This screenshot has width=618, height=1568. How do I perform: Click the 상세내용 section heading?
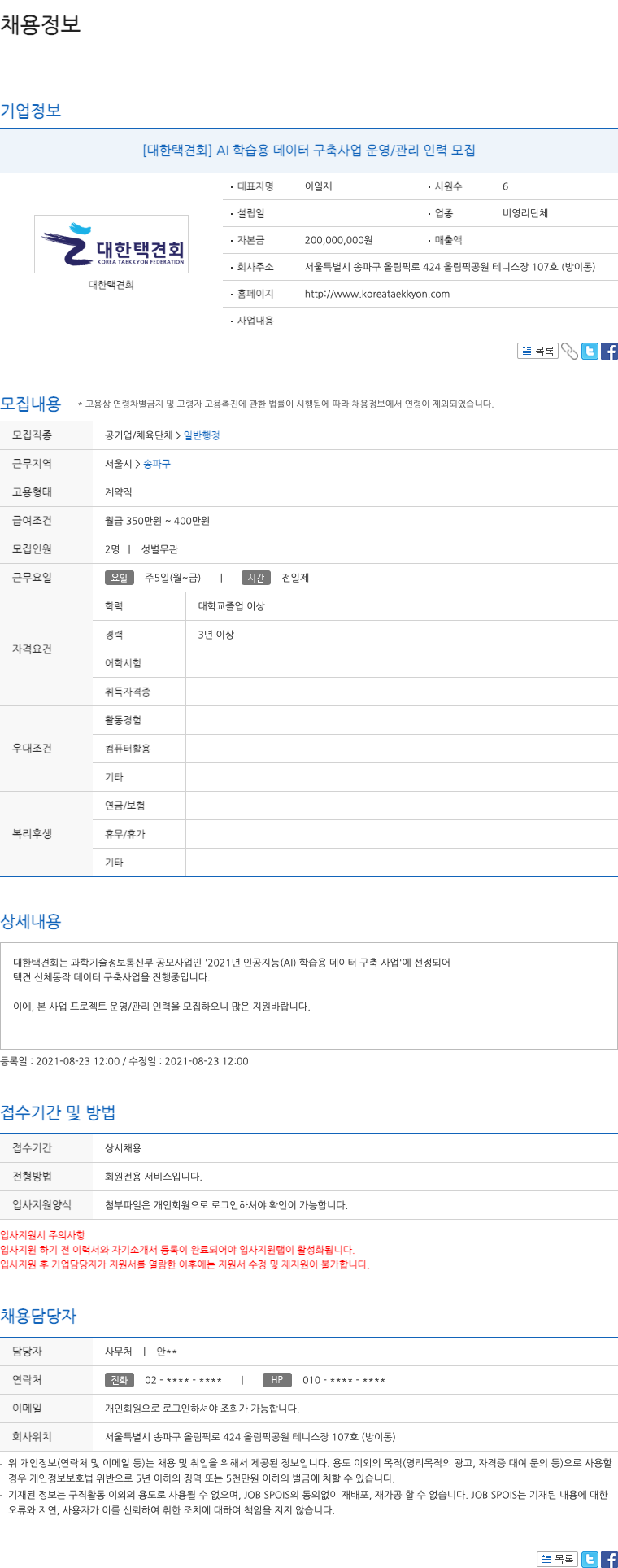point(31,921)
